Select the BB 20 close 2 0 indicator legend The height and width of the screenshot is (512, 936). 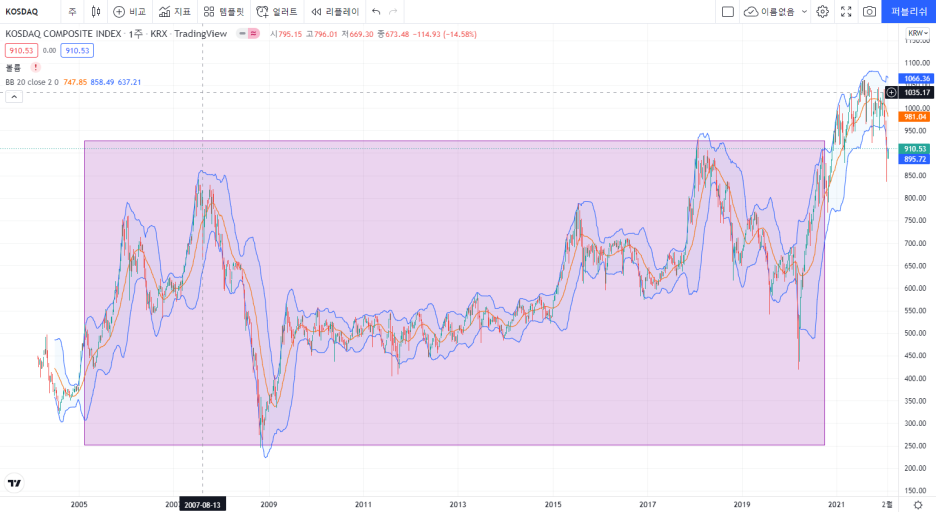click(32, 82)
